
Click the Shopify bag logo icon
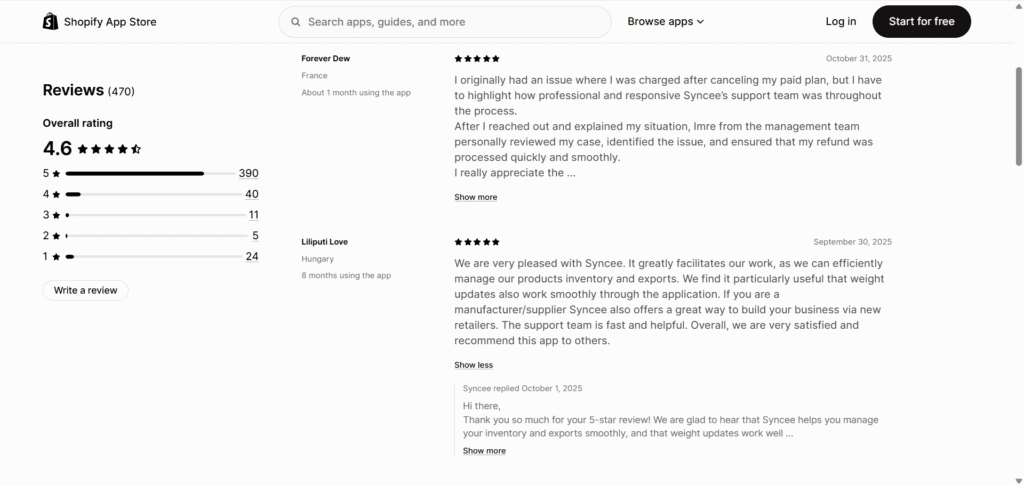tap(51, 21)
